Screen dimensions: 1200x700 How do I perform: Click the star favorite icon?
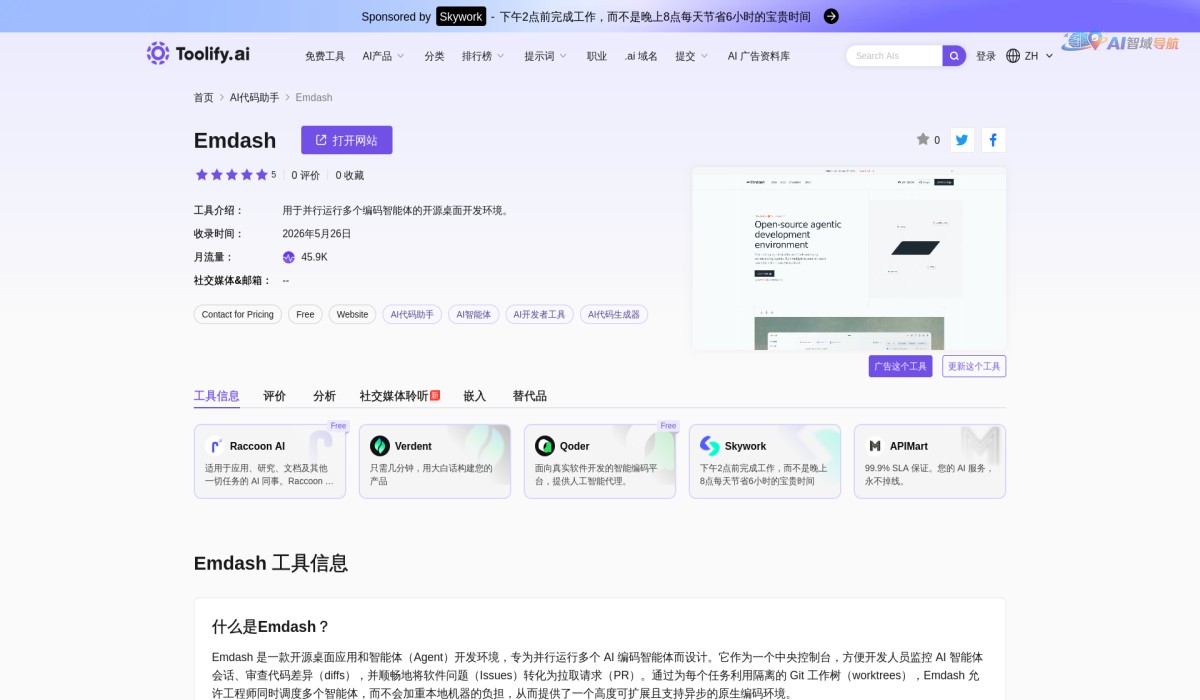(923, 140)
